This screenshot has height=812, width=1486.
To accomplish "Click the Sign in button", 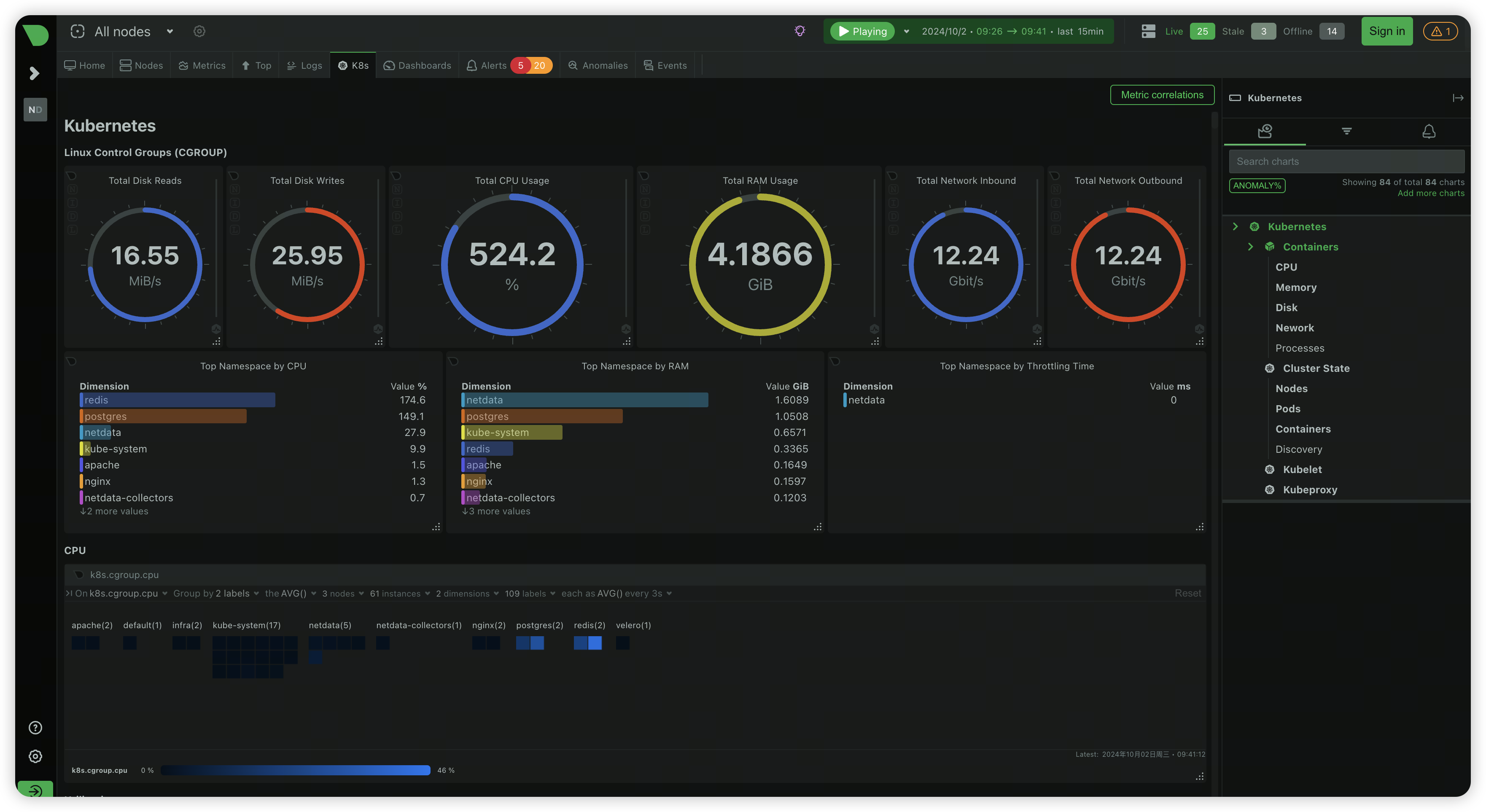I will coord(1387,31).
